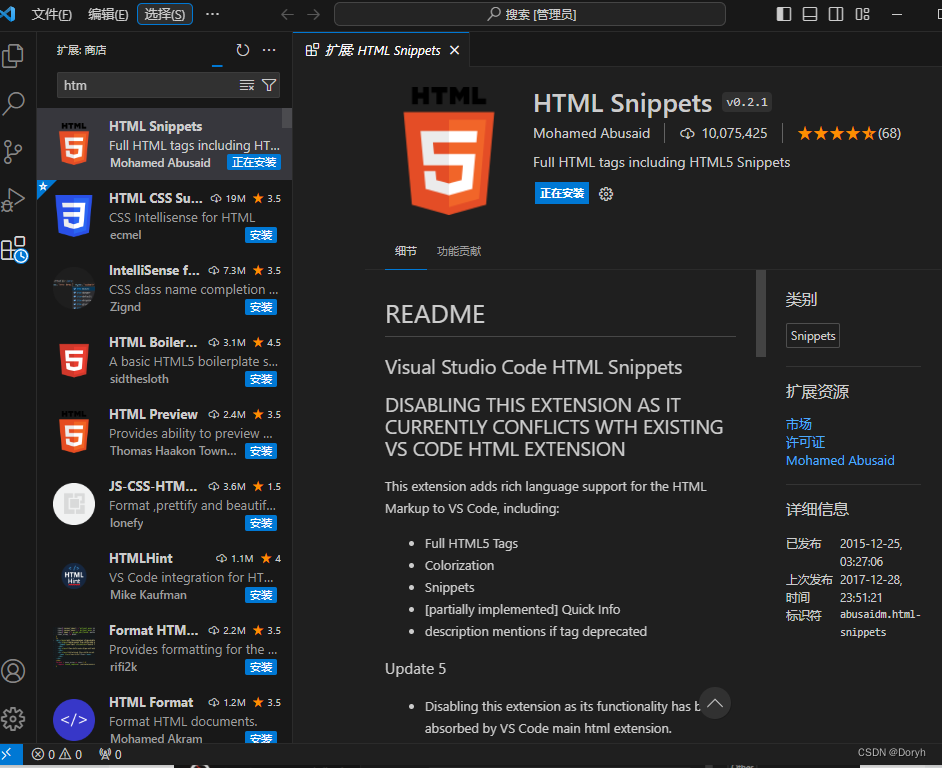Open the Explorer view in activity bar
The image size is (942, 768).
pyautogui.click(x=13, y=56)
